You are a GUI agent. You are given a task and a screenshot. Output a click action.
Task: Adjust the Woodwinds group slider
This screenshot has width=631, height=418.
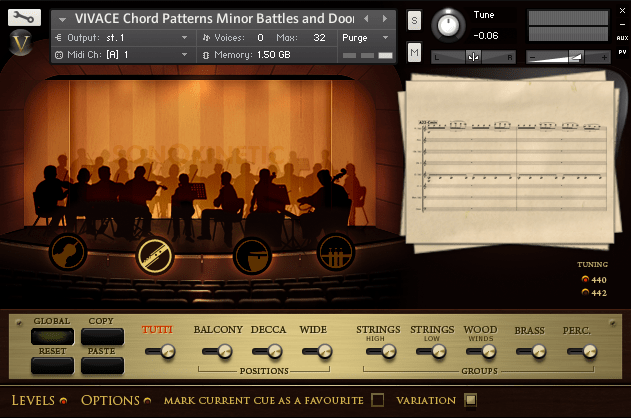click(x=481, y=351)
